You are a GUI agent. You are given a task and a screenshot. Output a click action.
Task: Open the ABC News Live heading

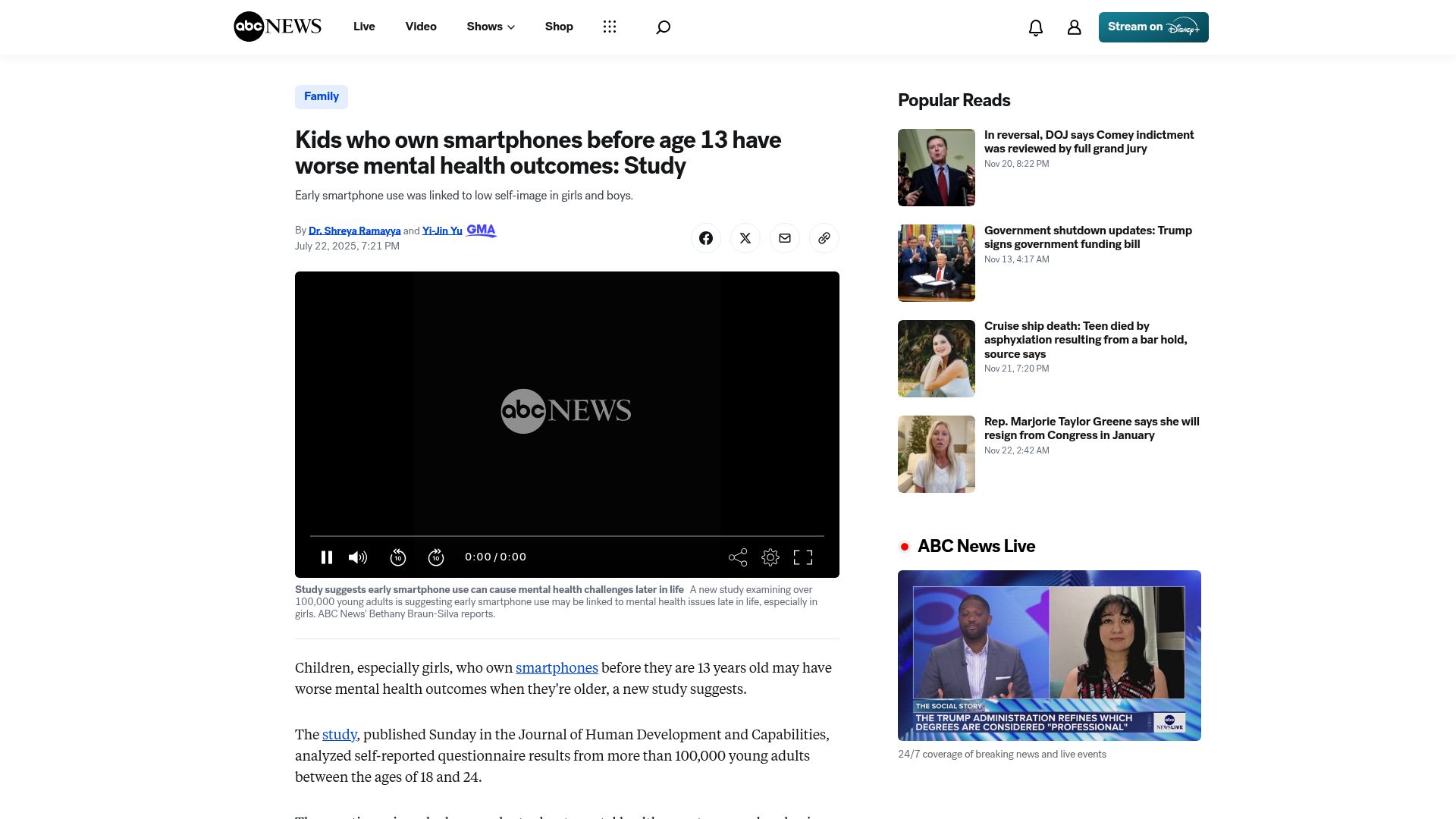pos(976,546)
